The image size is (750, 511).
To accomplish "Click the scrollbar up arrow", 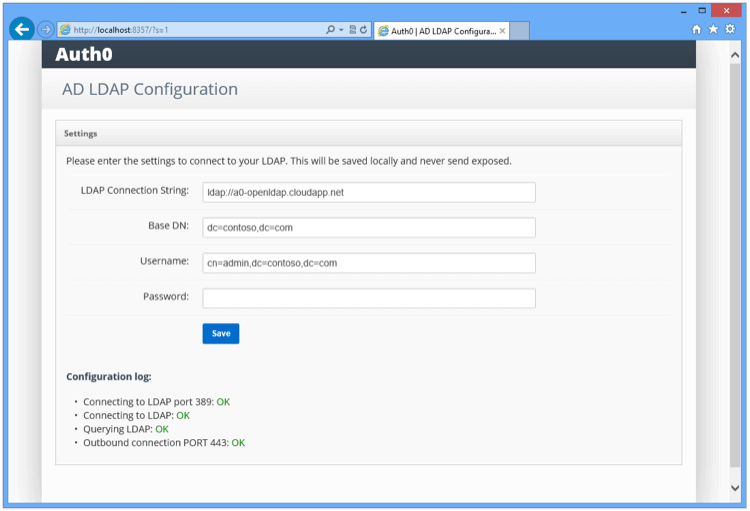I will 735,55.
